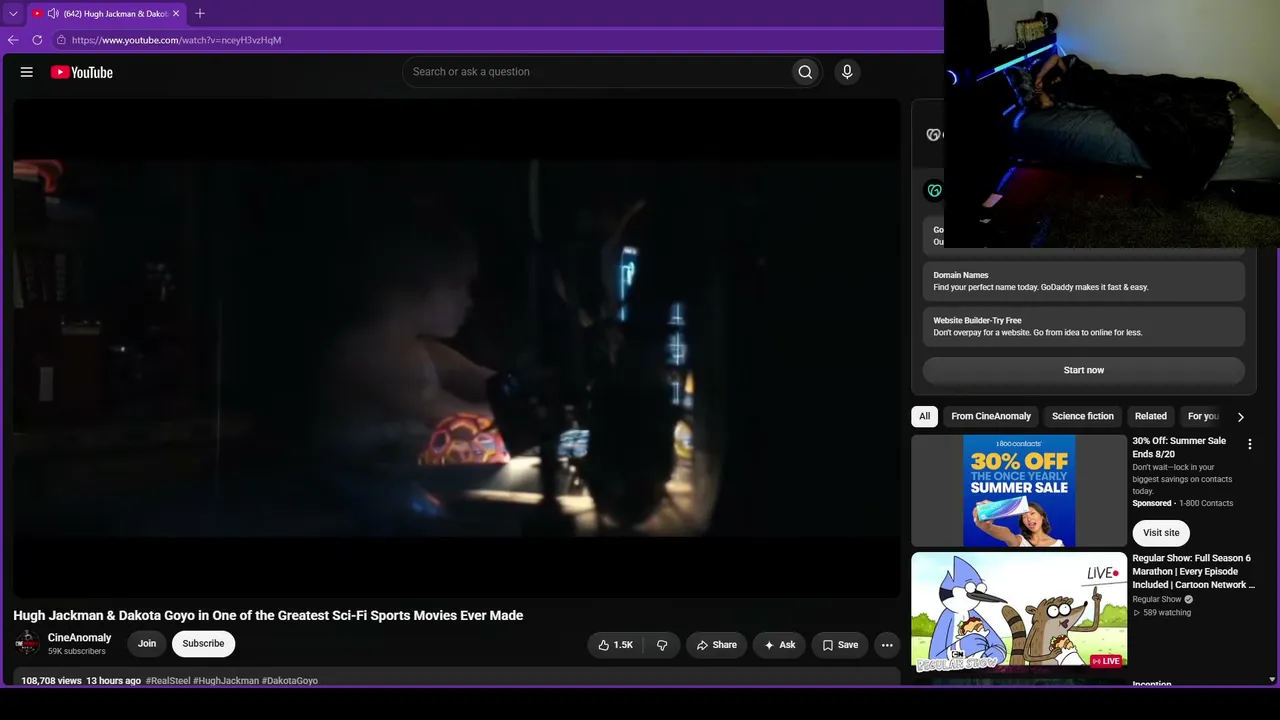The image size is (1280, 720).
Task: Subscribe to CineAnomaly
Action: click(203, 644)
